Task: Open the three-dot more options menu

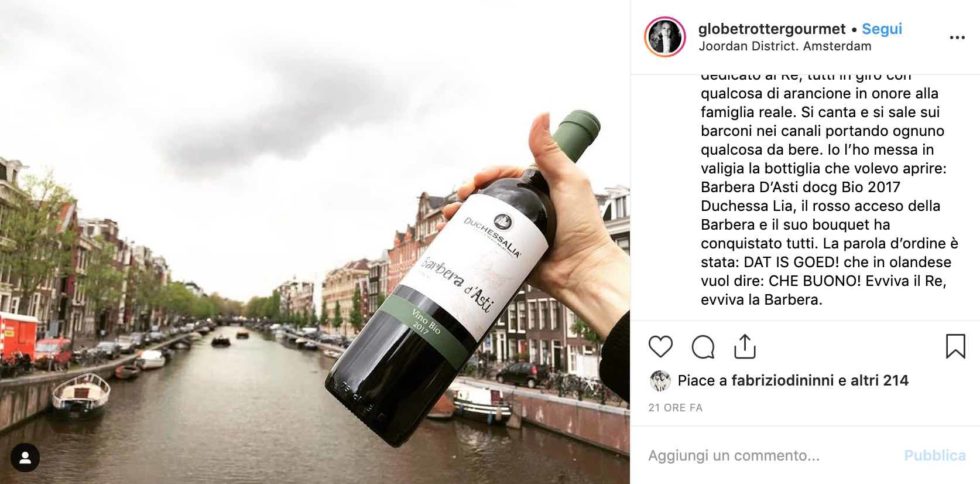Action: 957,38
